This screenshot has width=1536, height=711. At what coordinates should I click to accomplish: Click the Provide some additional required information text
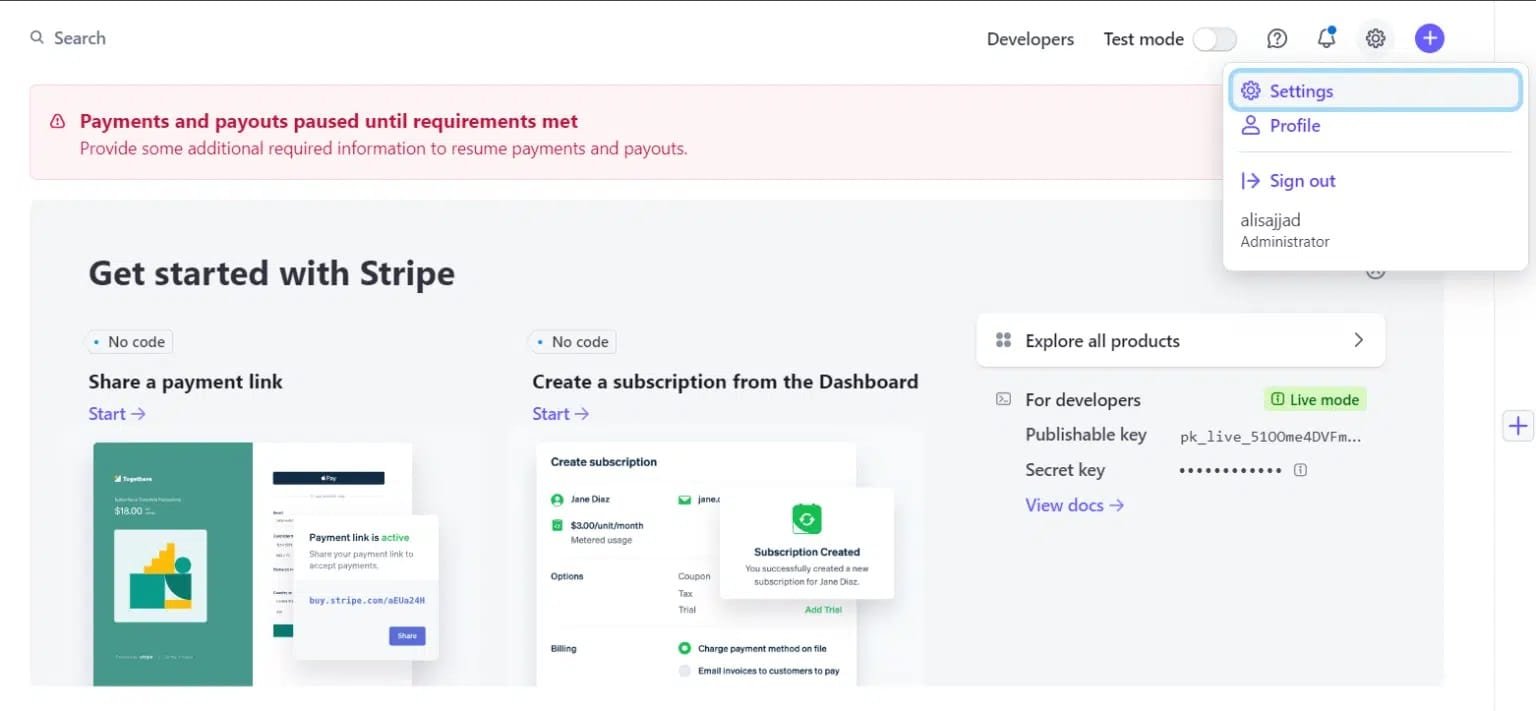click(x=384, y=149)
